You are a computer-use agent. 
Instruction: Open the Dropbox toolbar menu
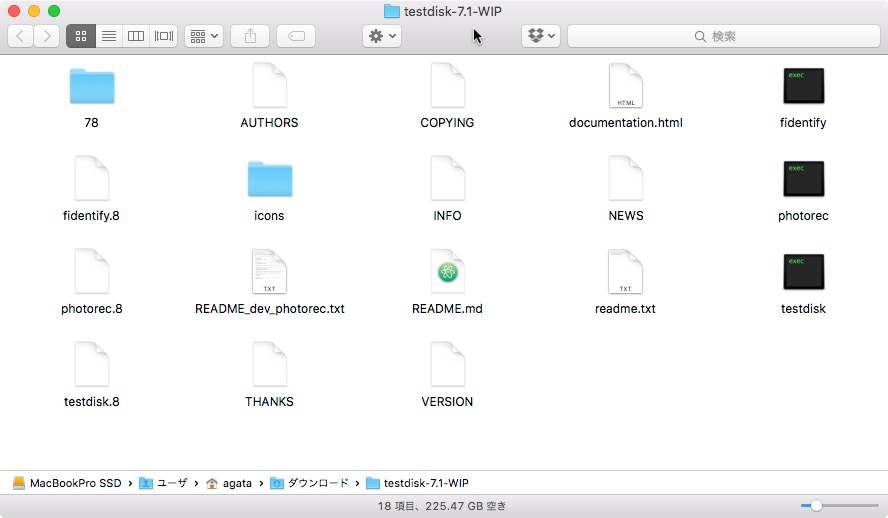point(541,36)
